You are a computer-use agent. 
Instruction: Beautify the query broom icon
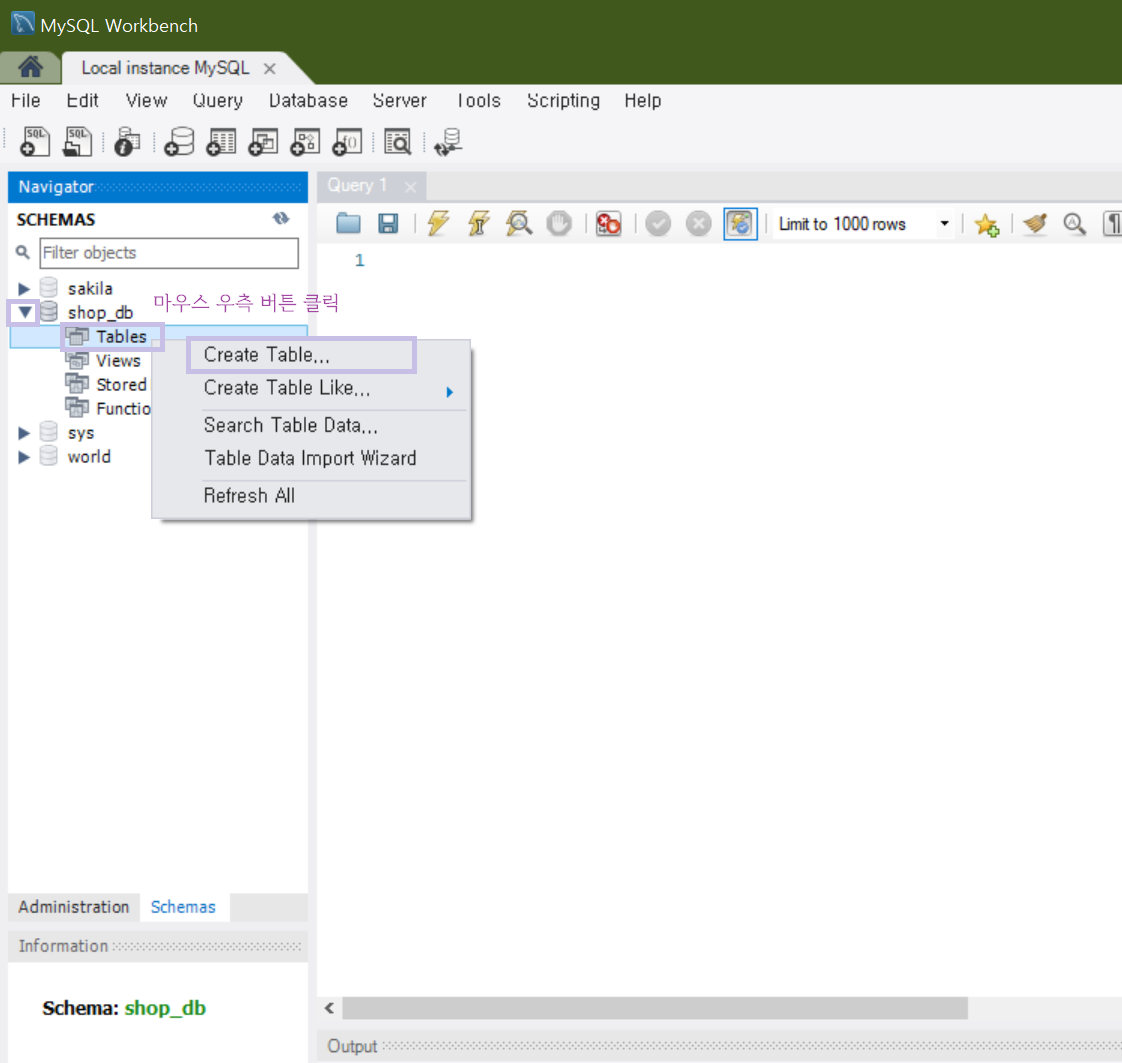(x=1035, y=224)
